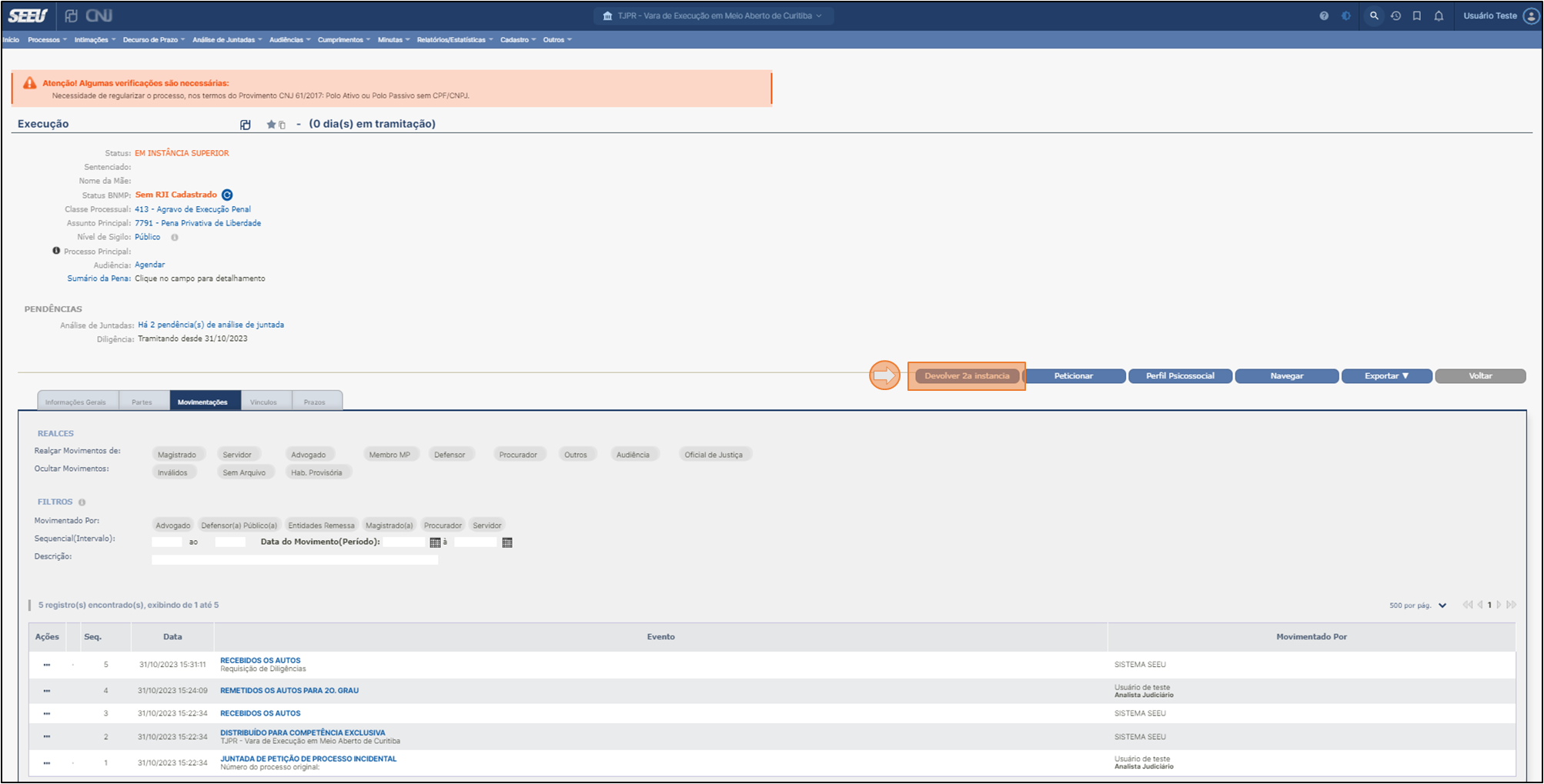Viewport: 1544px width, 784px height.
Task: Open actions menu for movement seq 1
Action: pyautogui.click(x=47, y=763)
